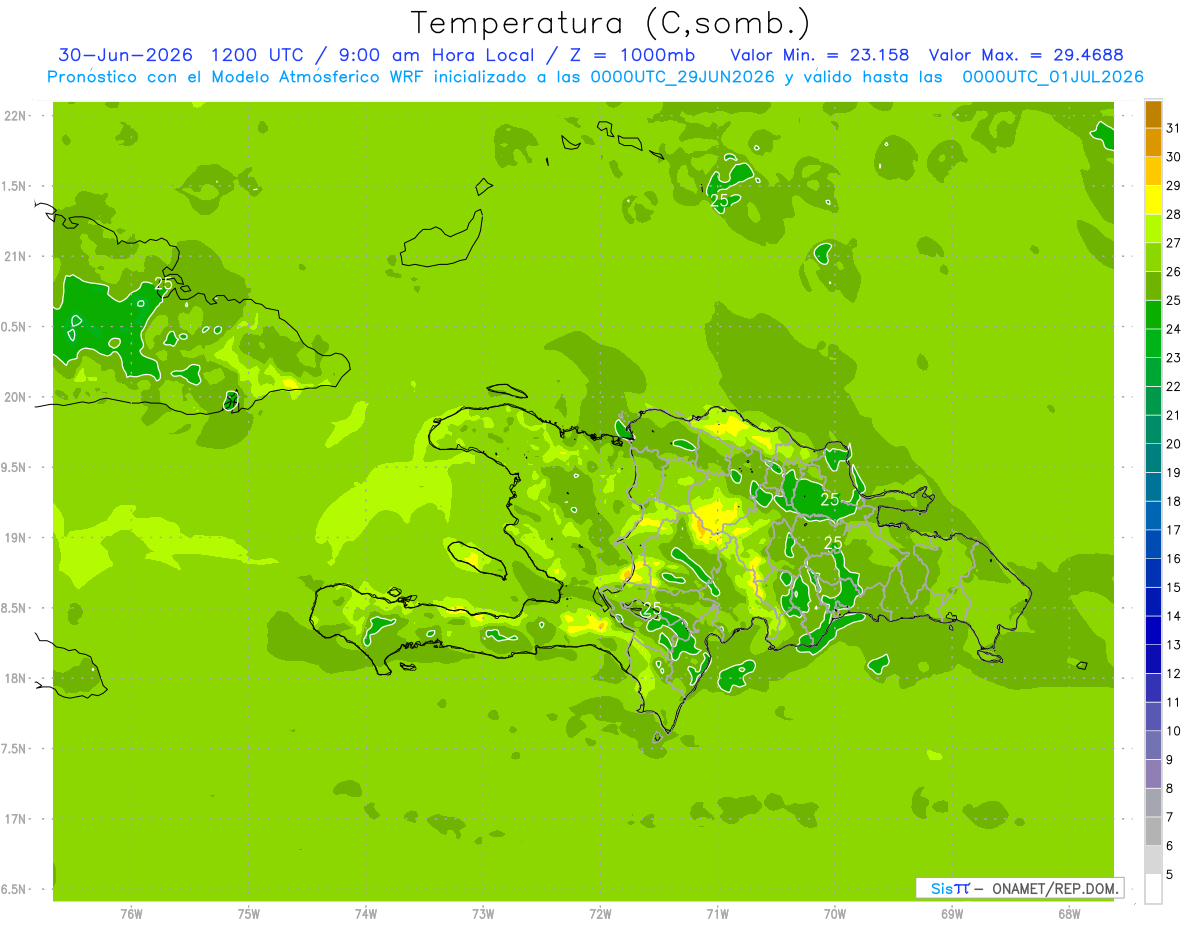Viewport: 1200px width, 927px height.
Task: Click the "19N" latitude label
Action: tap(16, 538)
